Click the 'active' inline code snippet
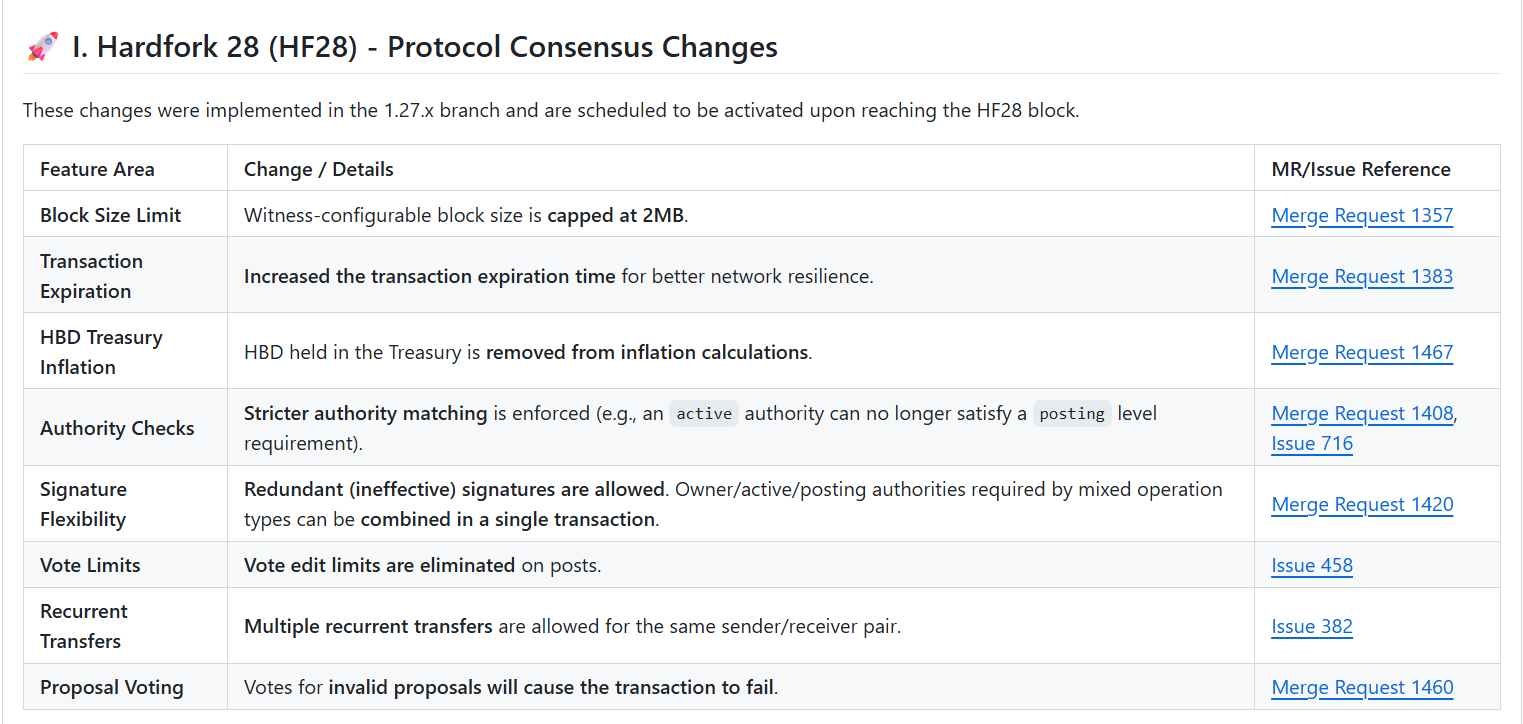Image resolution: width=1523 pixels, height=724 pixels. [704, 414]
